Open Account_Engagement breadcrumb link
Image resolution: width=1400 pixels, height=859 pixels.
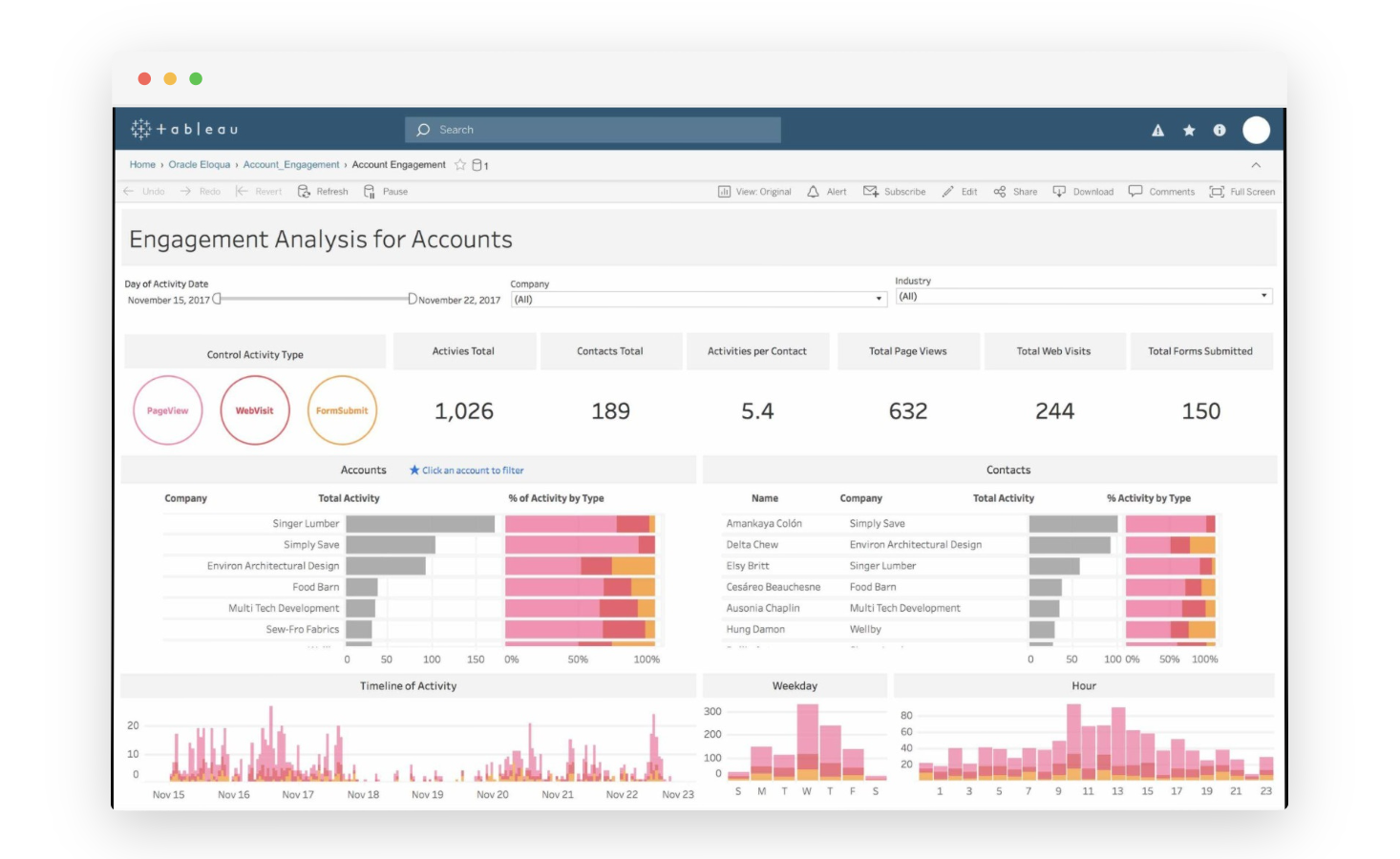291,165
